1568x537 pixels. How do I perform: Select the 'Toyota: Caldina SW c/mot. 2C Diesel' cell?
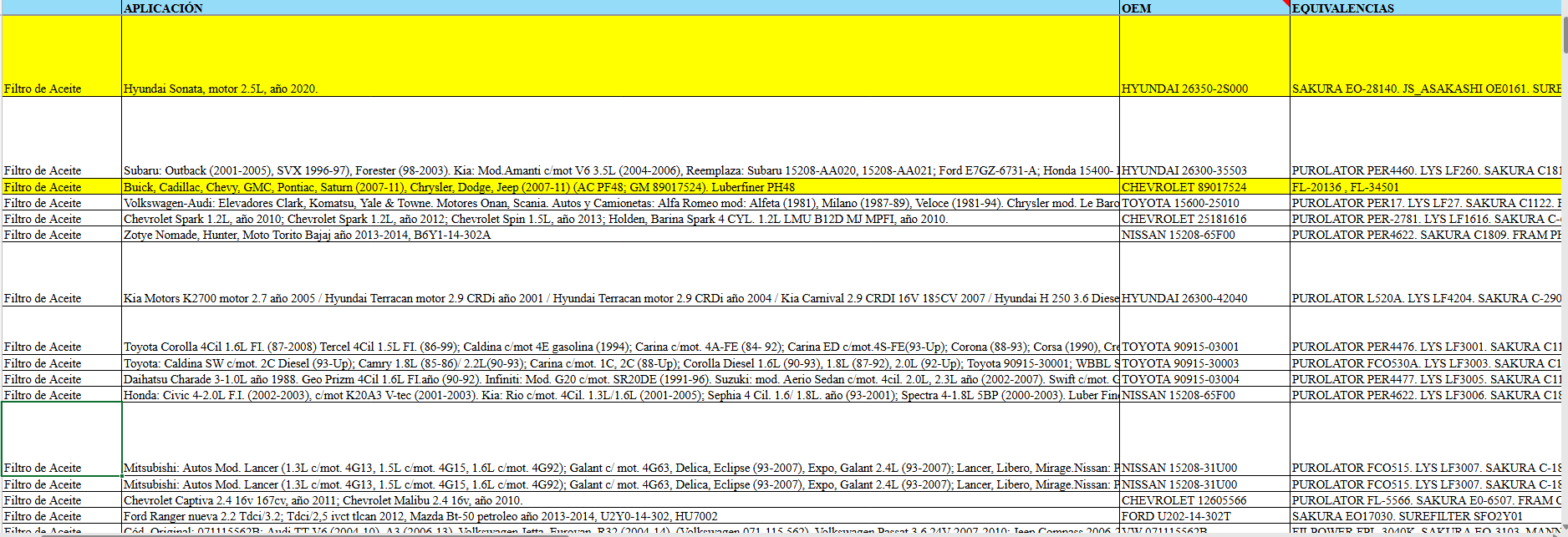pyautogui.click(x=620, y=363)
